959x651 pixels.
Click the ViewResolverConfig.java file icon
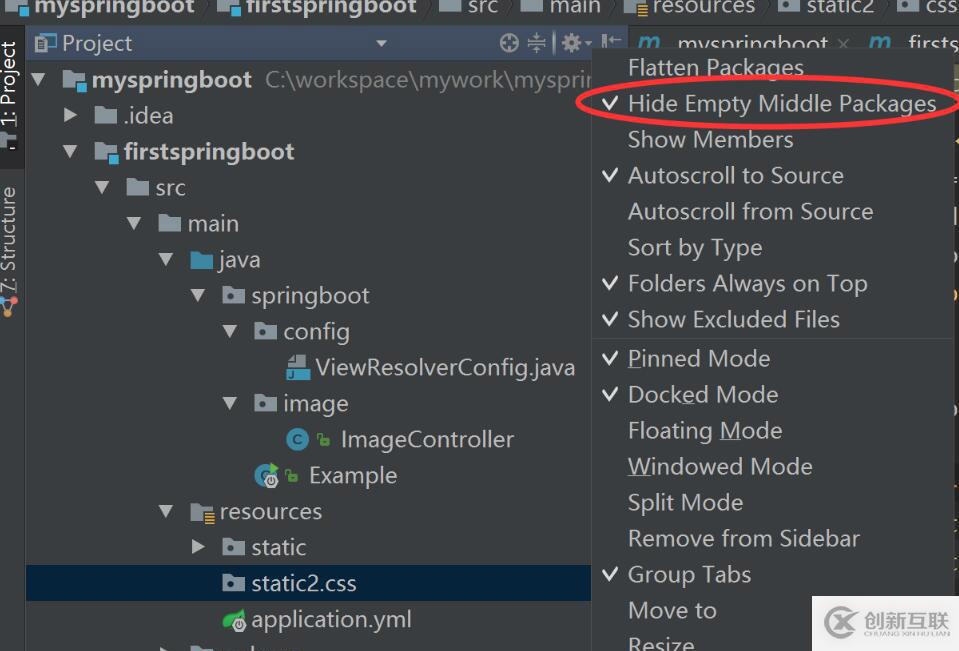298,368
